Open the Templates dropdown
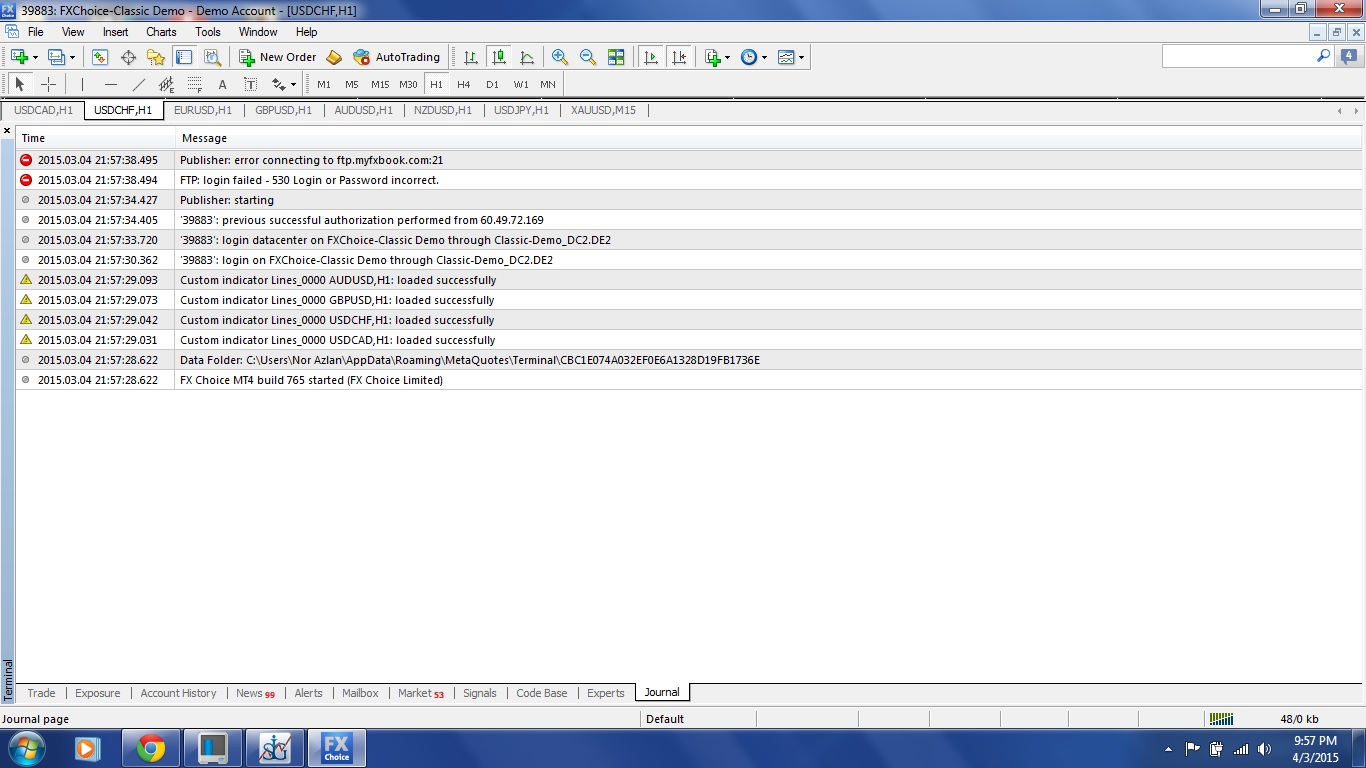The height and width of the screenshot is (768, 1366). (790, 57)
